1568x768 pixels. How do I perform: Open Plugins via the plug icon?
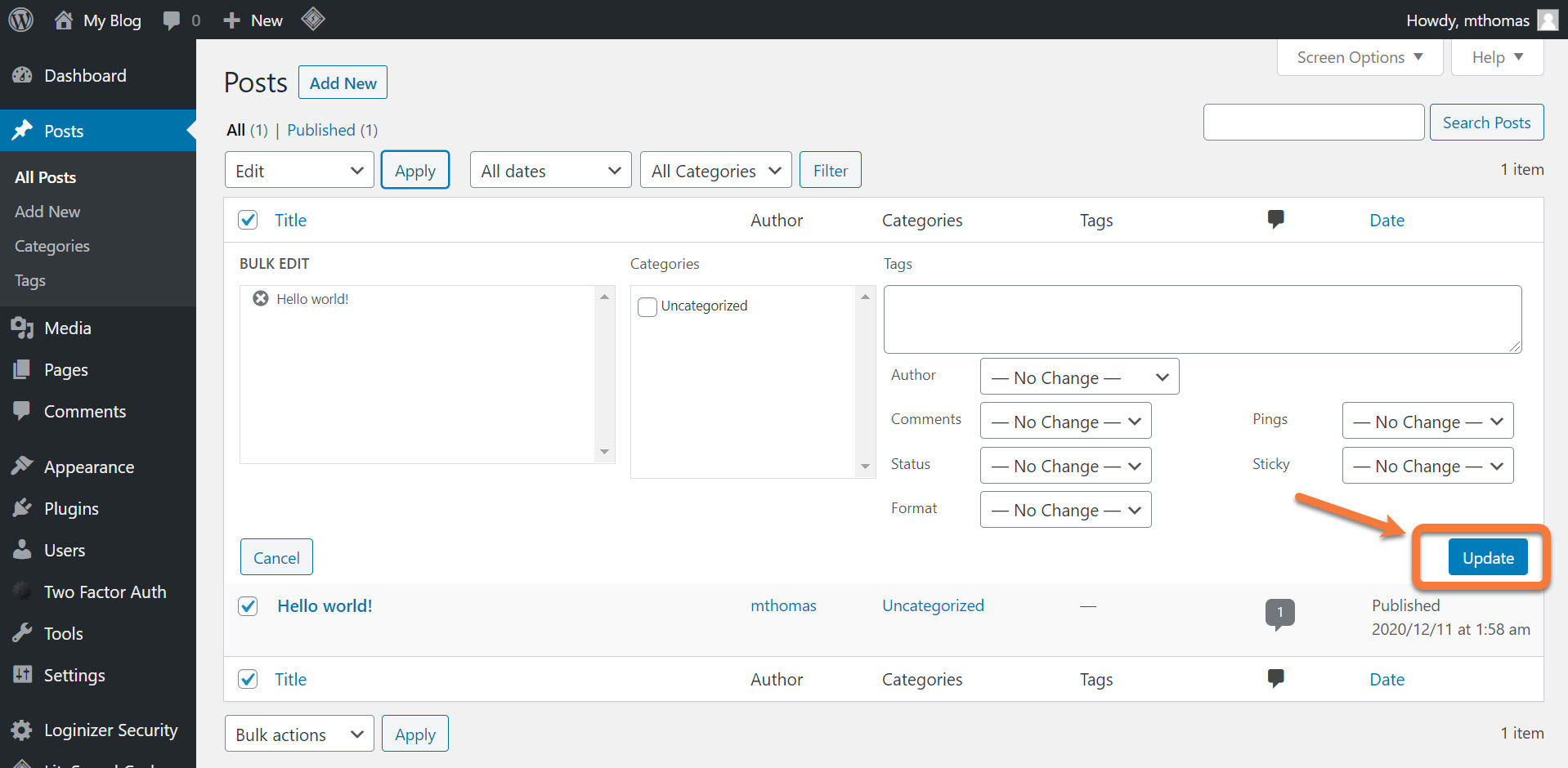[x=23, y=507]
